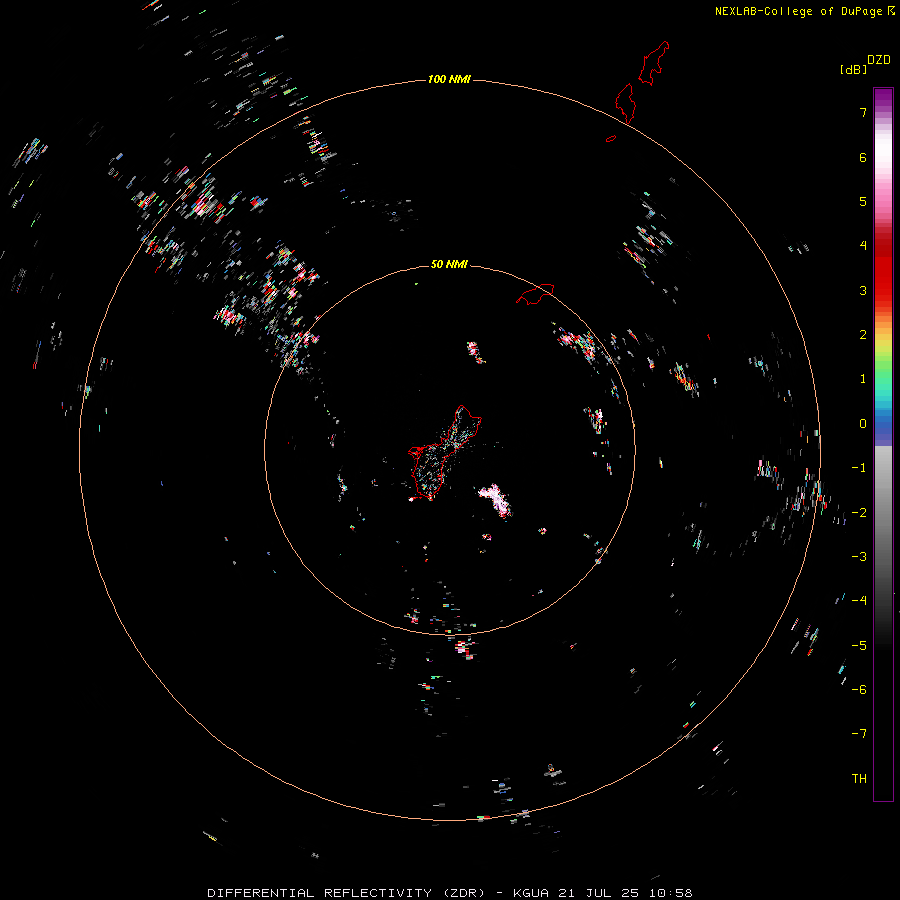Screen dimensions: 900x900
Task: Click the colorbar value 5 label
Action: pos(863,201)
